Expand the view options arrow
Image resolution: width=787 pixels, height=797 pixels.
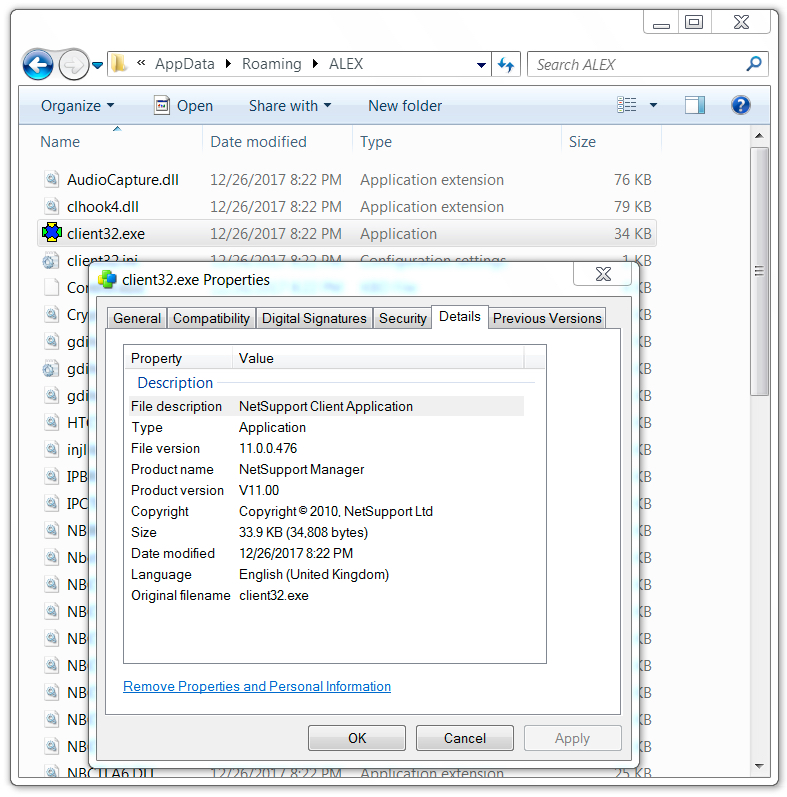653,105
